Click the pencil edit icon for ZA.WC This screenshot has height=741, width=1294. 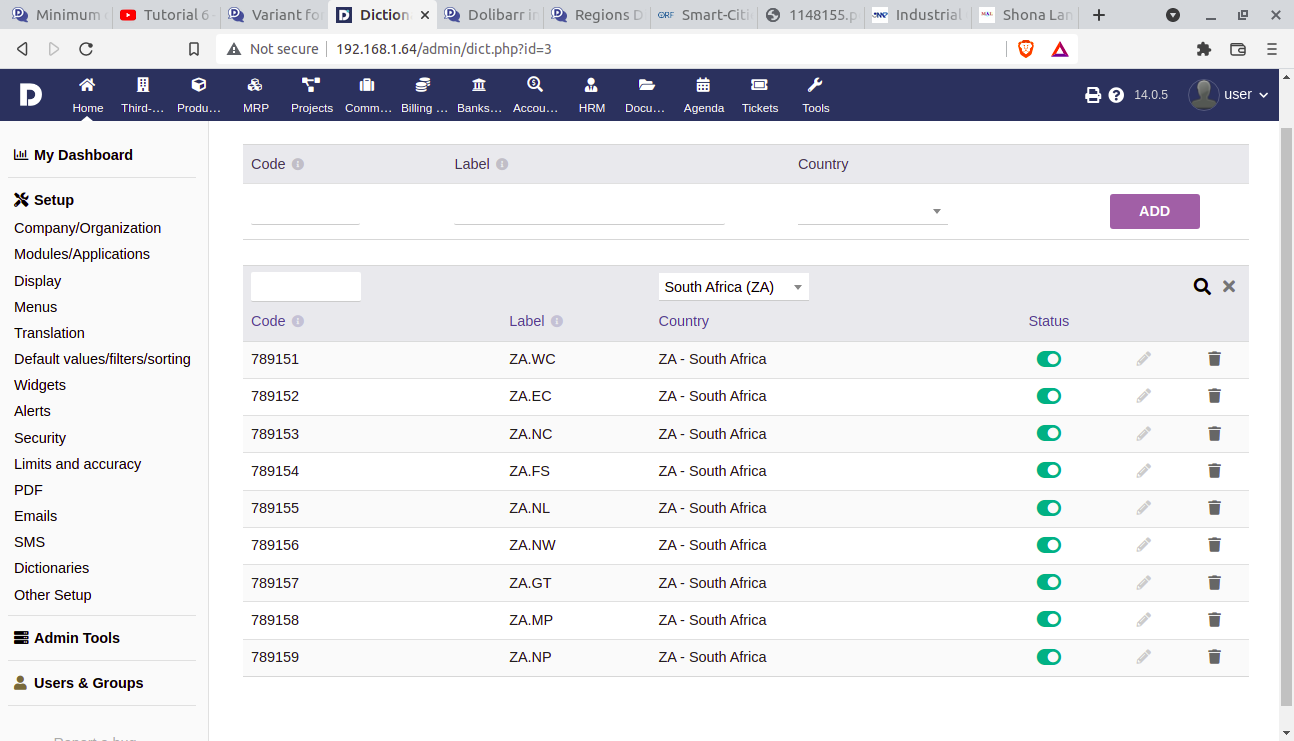1143,359
